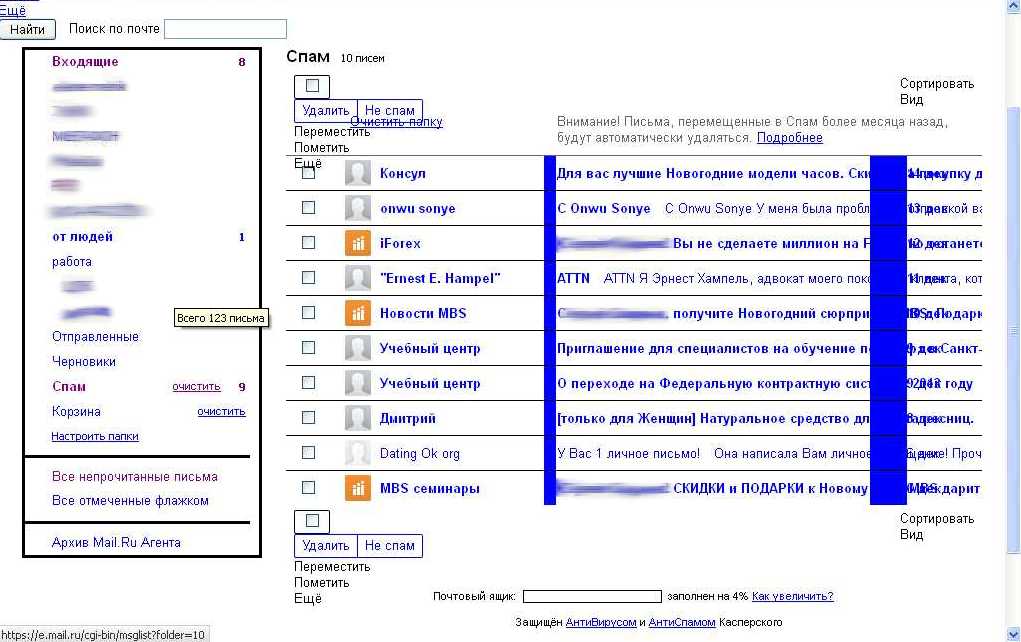Click the bottom Не спам button

coord(390,546)
